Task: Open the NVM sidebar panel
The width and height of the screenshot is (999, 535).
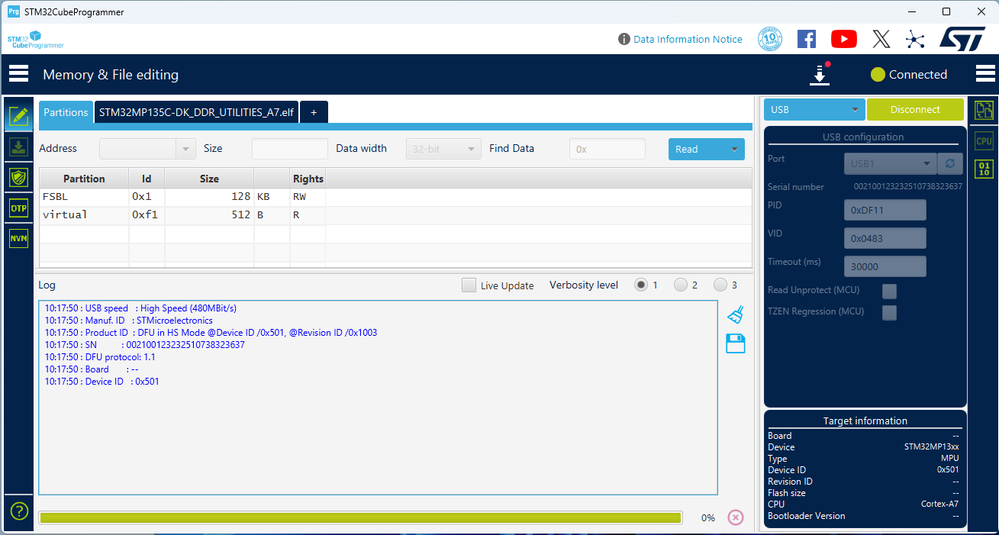Action: click(18, 239)
